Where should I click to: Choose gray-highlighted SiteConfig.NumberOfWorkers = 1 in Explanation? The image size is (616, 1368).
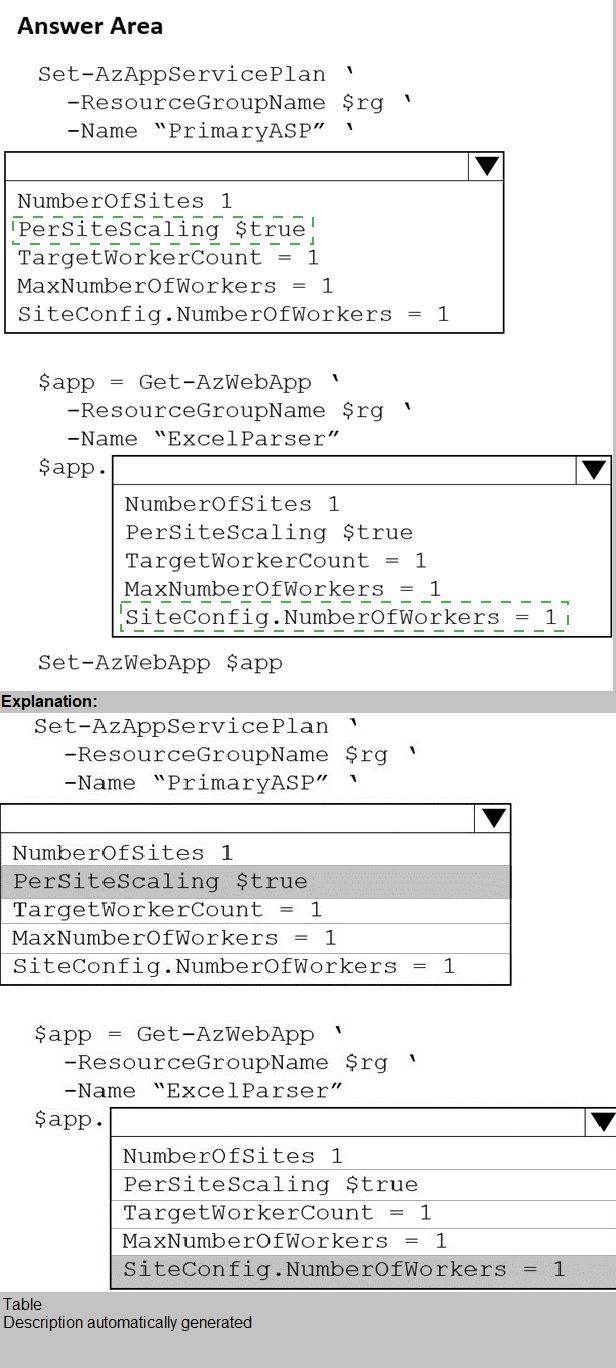(344, 1270)
